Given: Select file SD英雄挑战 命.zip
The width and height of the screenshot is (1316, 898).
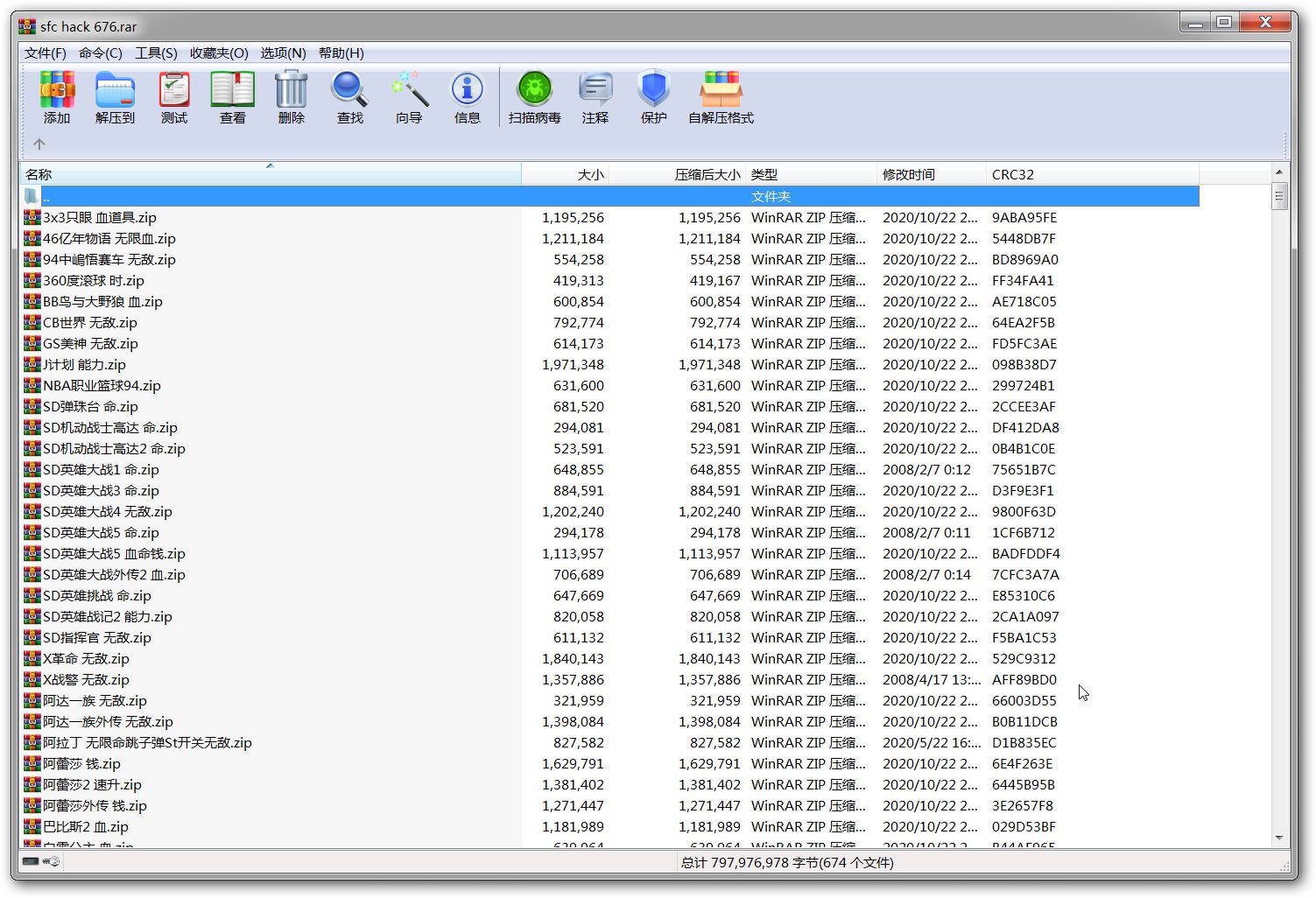Looking at the screenshot, I should click(97, 595).
